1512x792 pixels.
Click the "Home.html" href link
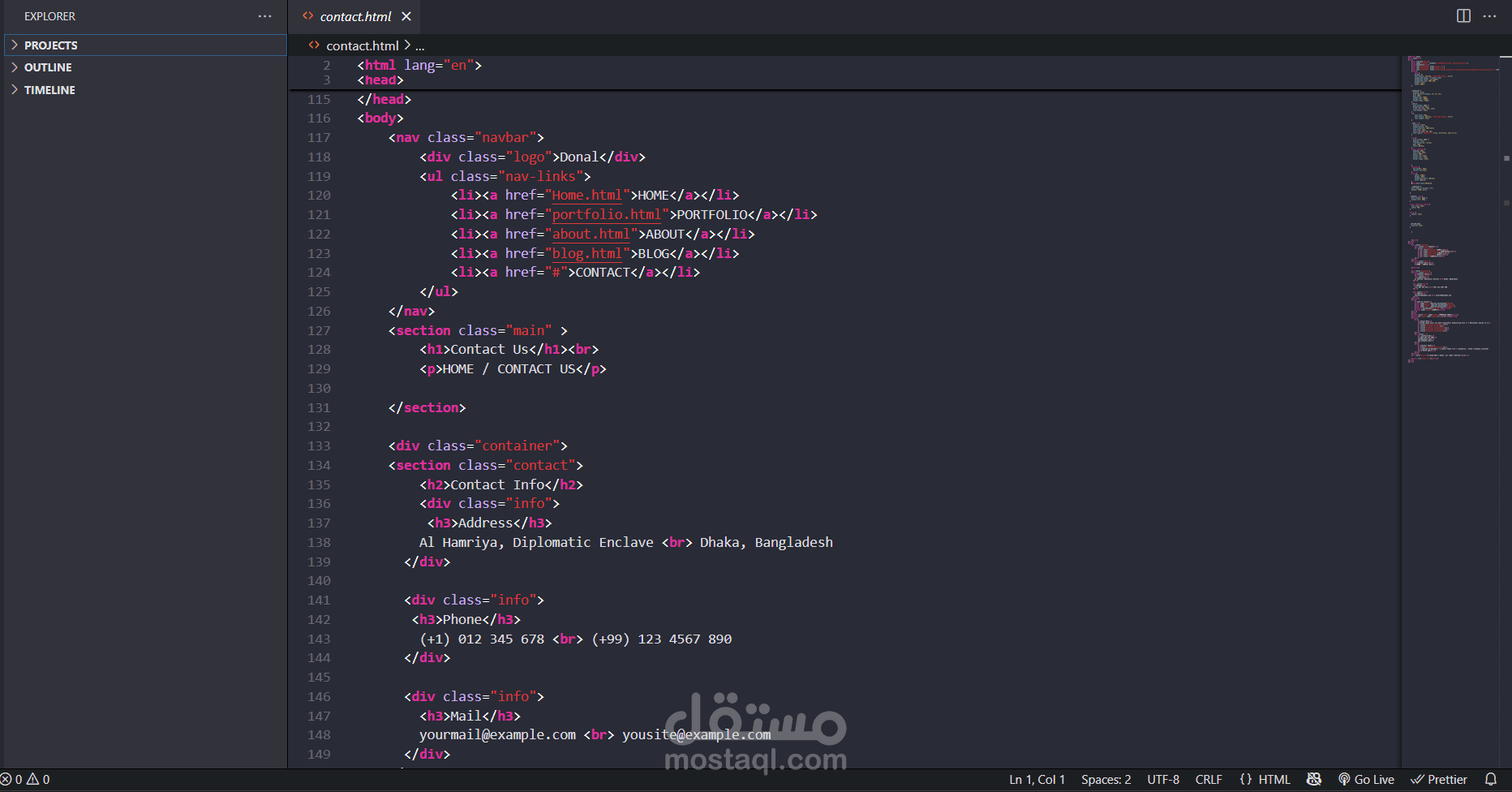coord(587,195)
